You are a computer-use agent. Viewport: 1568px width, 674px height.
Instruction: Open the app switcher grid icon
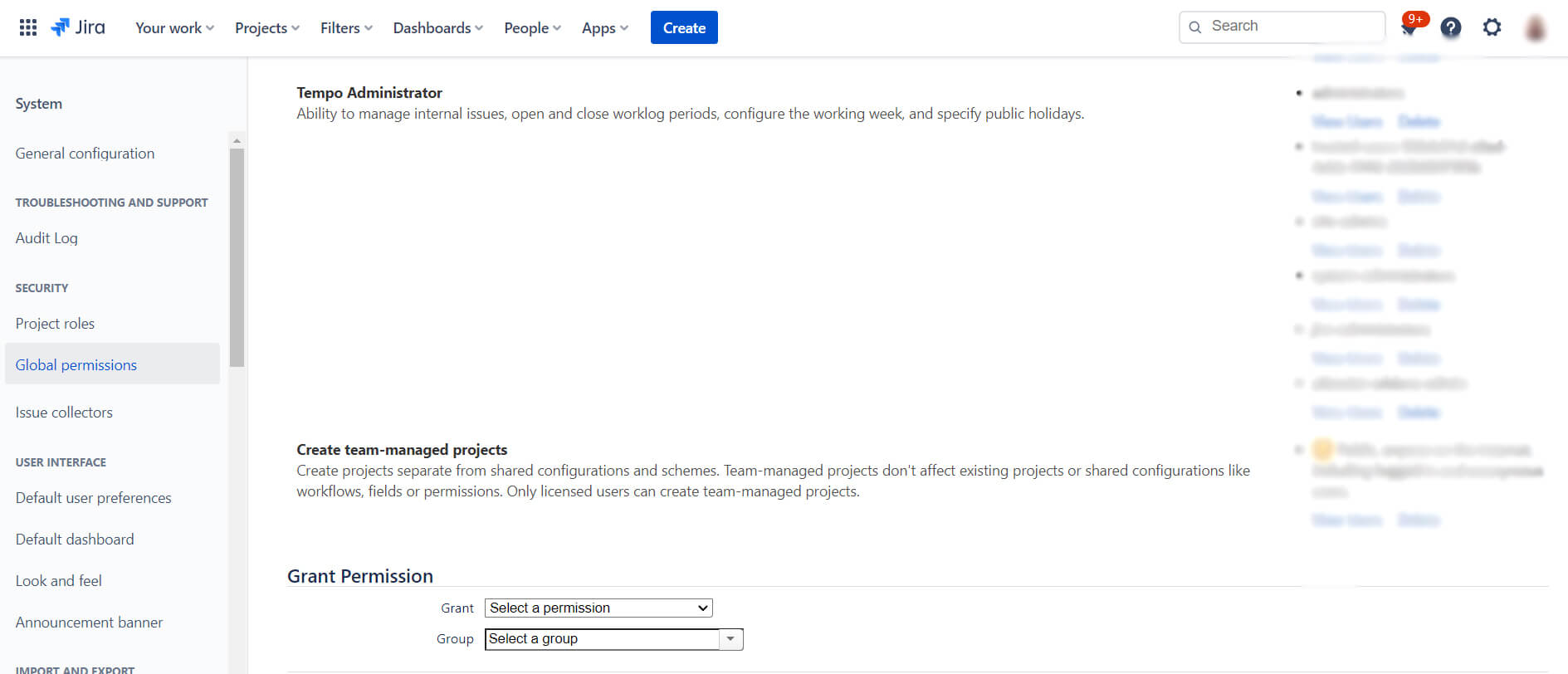(x=27, y=27)
